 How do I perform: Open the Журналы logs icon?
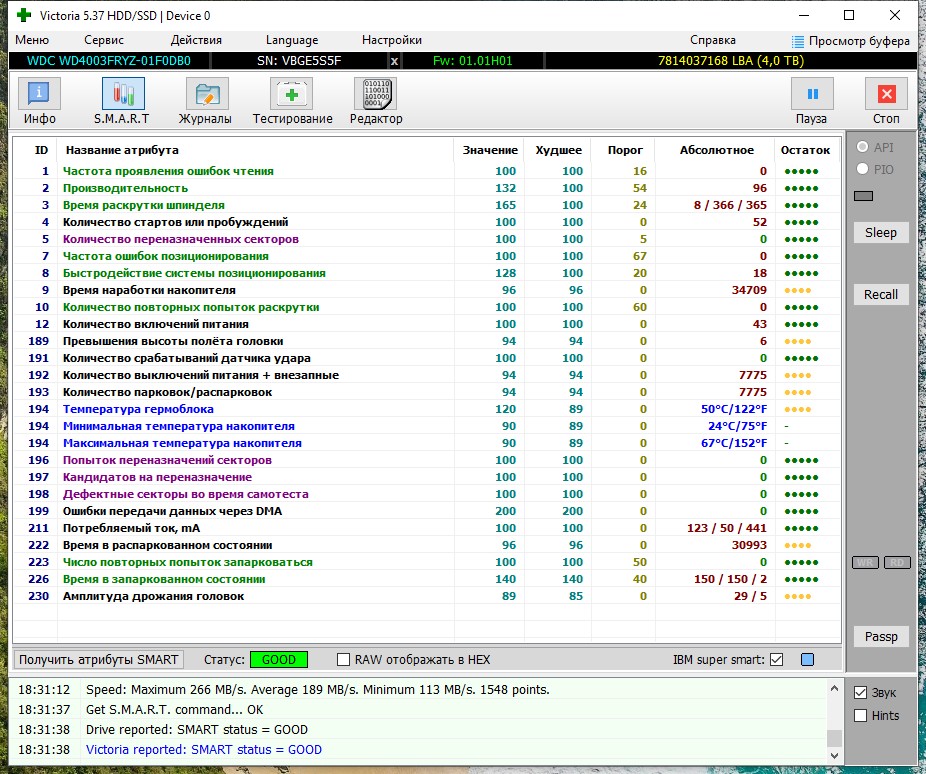207,94
